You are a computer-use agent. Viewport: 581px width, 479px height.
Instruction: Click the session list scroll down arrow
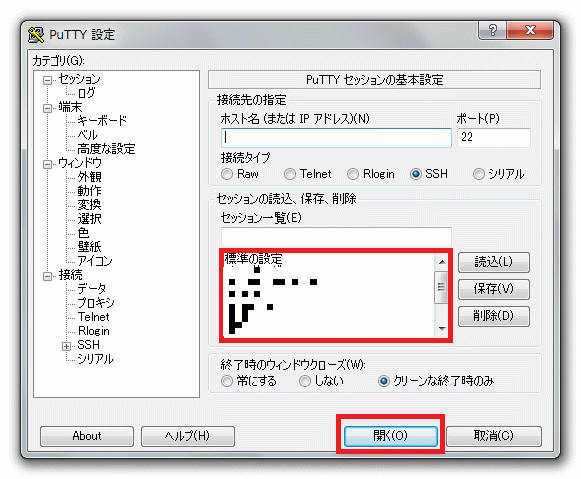tap(442, 328)
